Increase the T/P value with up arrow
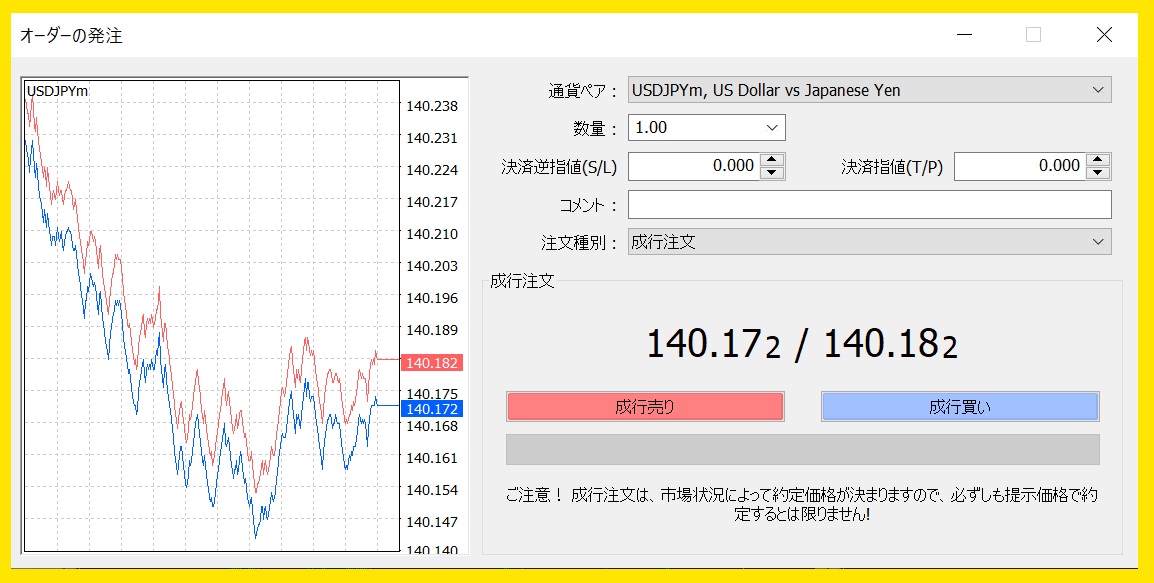Screen dimensions: 1154x583 coord(1098,160)
